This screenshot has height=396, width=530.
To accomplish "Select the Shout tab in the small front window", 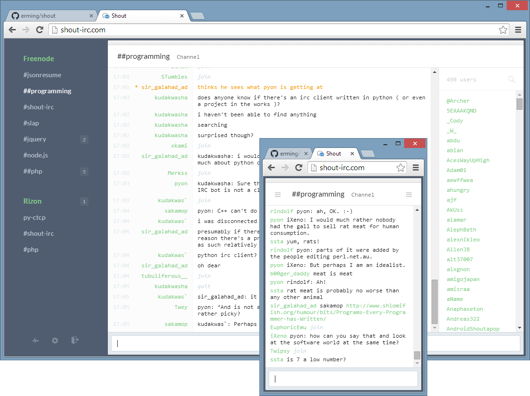I will tap(335, 153).
